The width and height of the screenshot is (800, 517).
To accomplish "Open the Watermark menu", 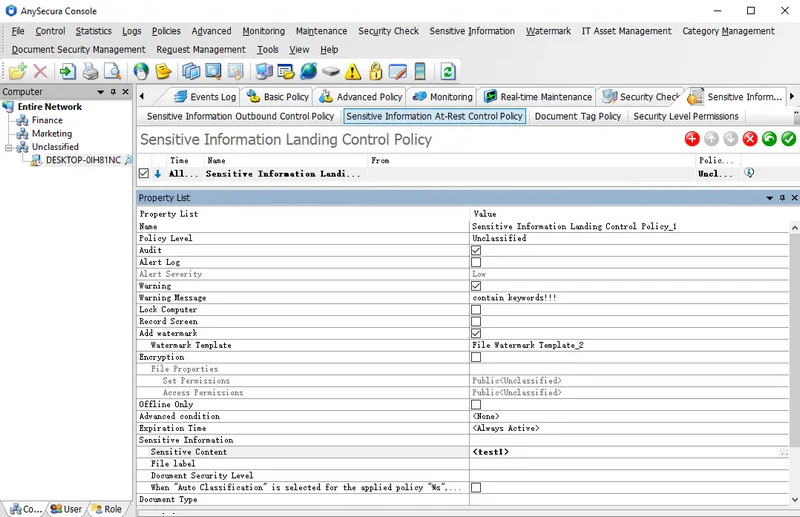I will tap(548, 31).
